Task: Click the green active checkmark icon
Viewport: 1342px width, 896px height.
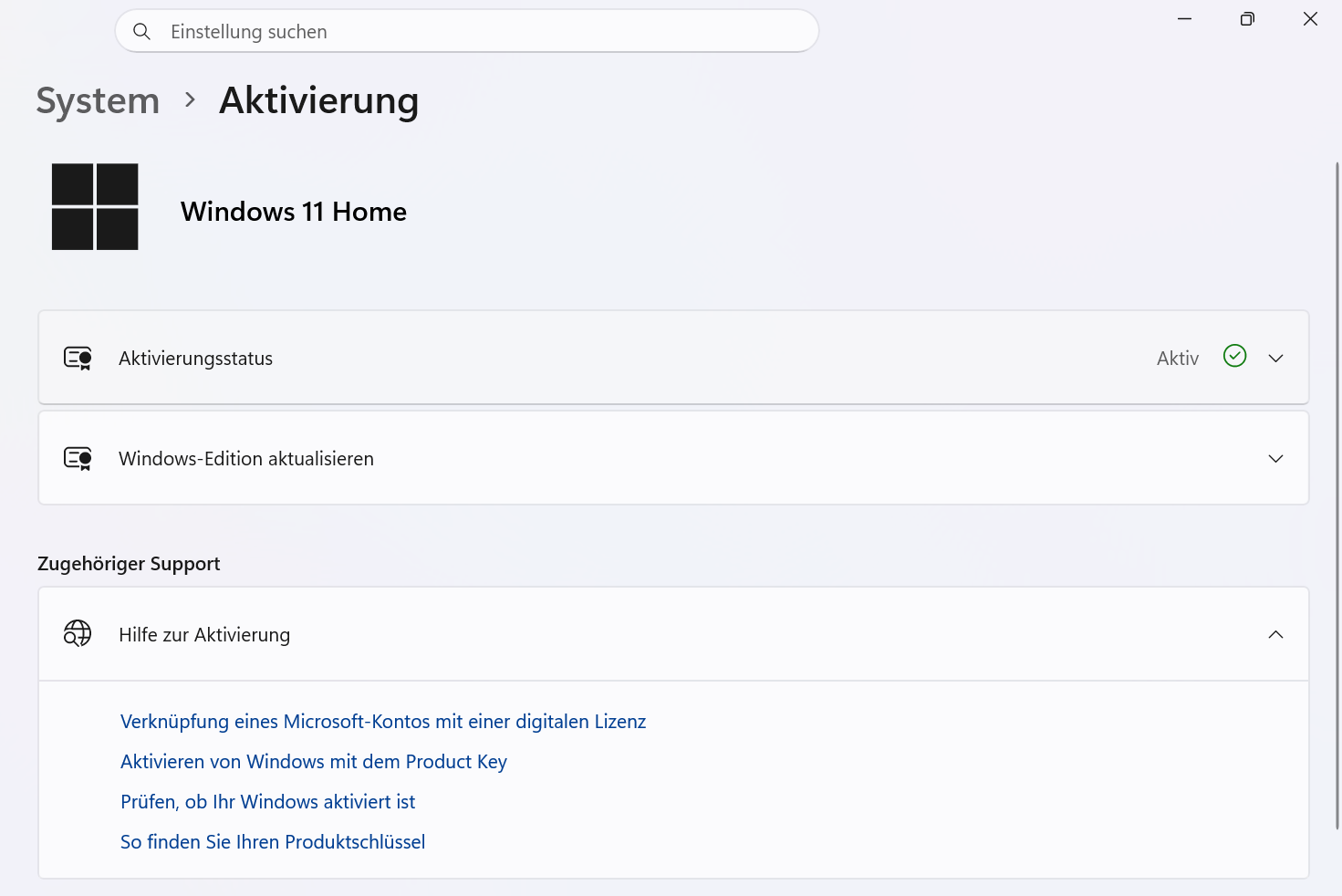Action: point(1234,356)
